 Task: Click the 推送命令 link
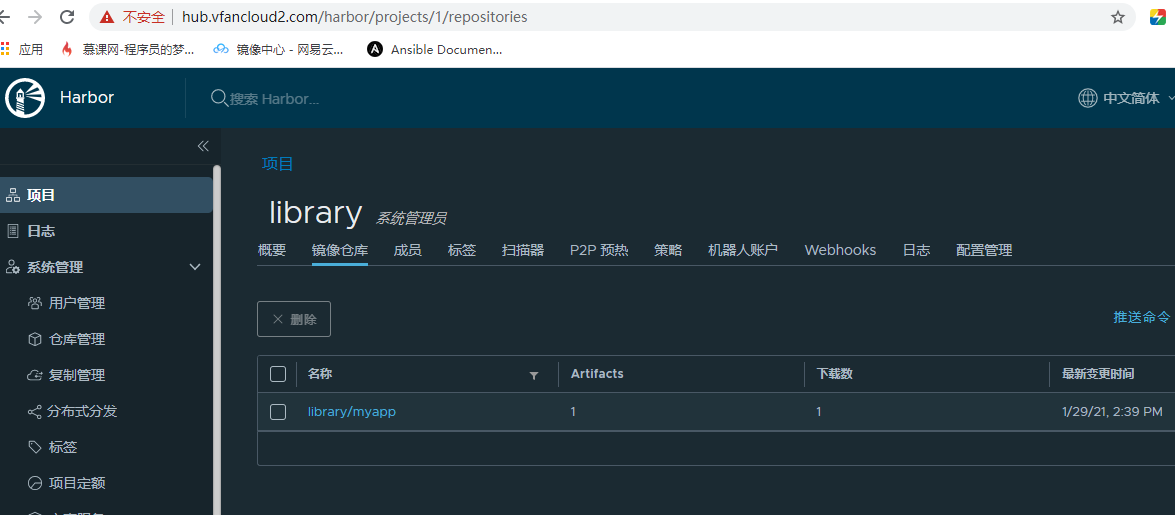(1141, 317)
